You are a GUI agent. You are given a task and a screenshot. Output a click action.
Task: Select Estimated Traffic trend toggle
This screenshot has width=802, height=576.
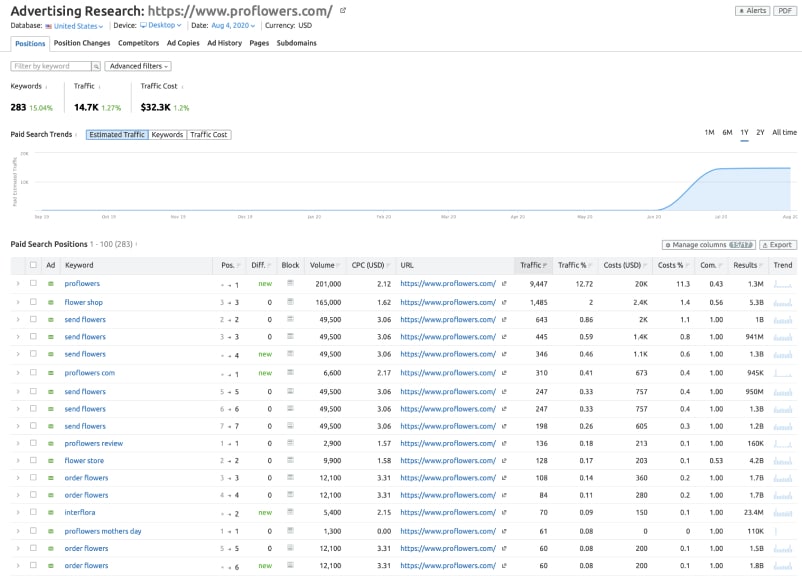(x=117, y=135)
